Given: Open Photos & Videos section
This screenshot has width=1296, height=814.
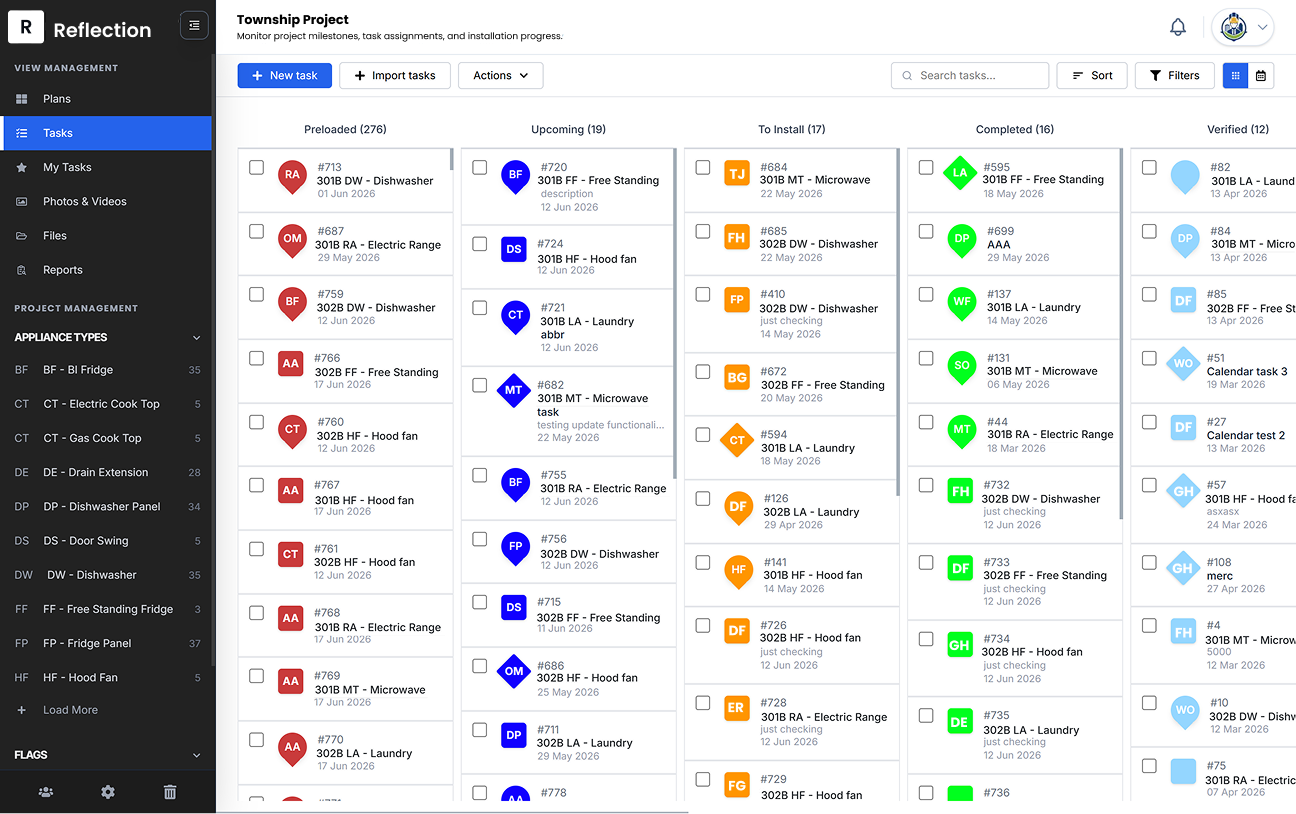Looking at the screenshot, I should pyautogui.click(x=106, y=201).
